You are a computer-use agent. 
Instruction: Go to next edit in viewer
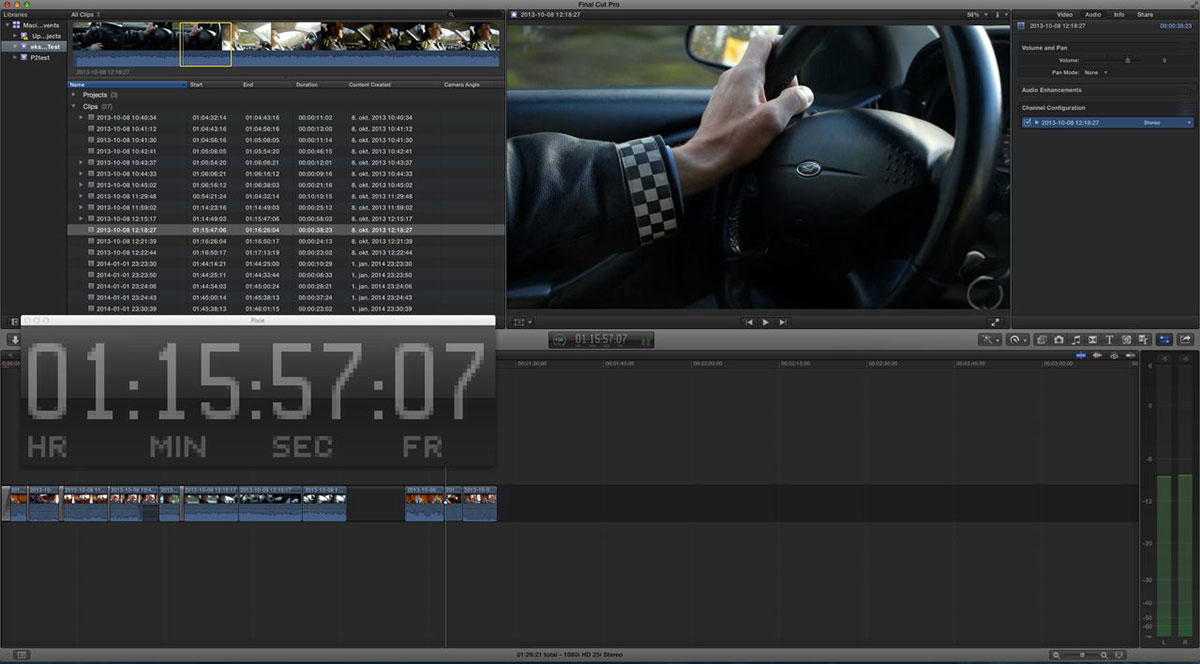(783, 322)
